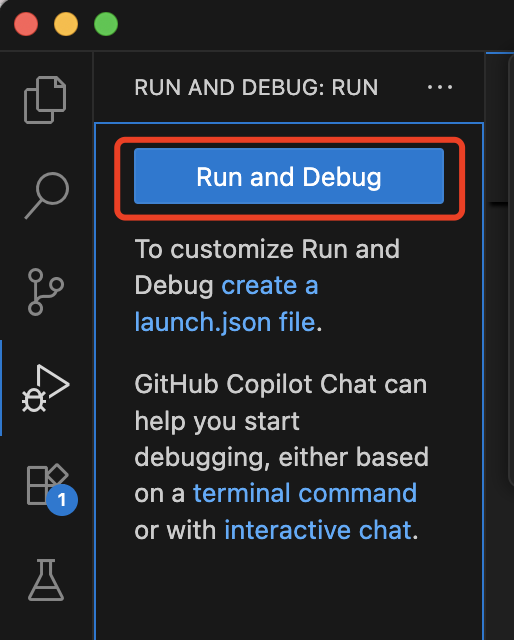Open the Search magnifier view
This screenshot has width=514, height=640.
tap(47, 196)
